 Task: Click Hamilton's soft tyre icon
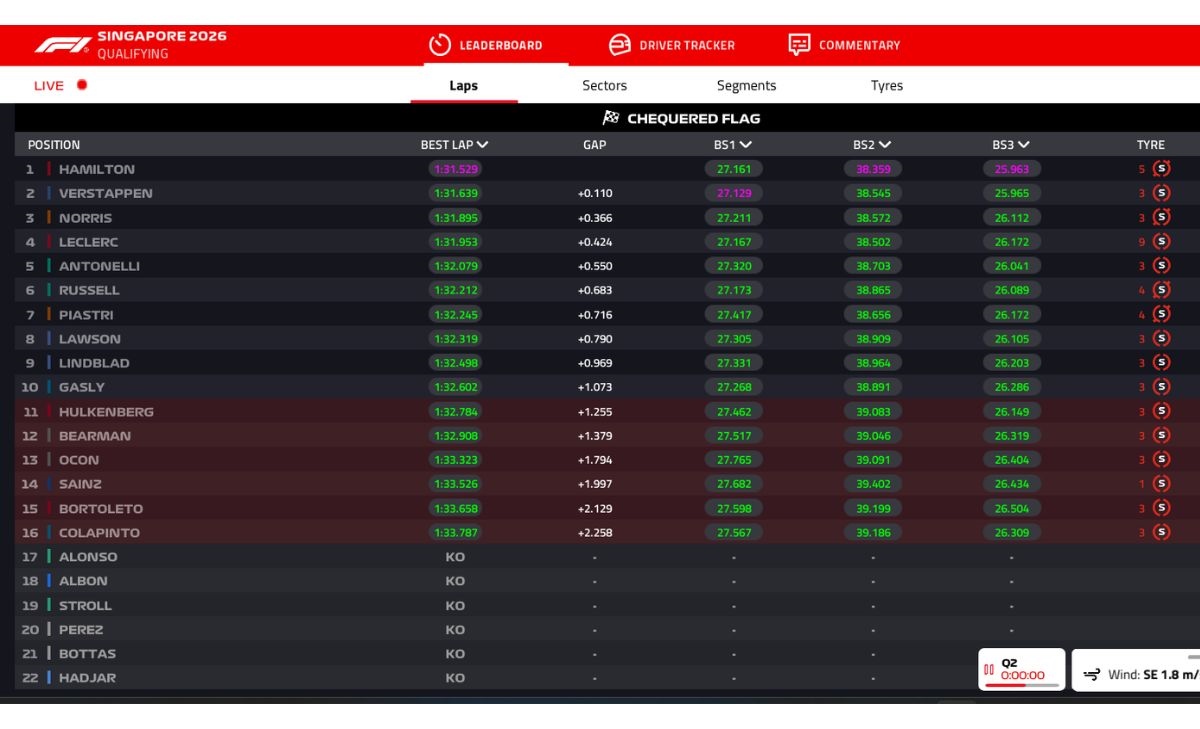click(1161, 169)
